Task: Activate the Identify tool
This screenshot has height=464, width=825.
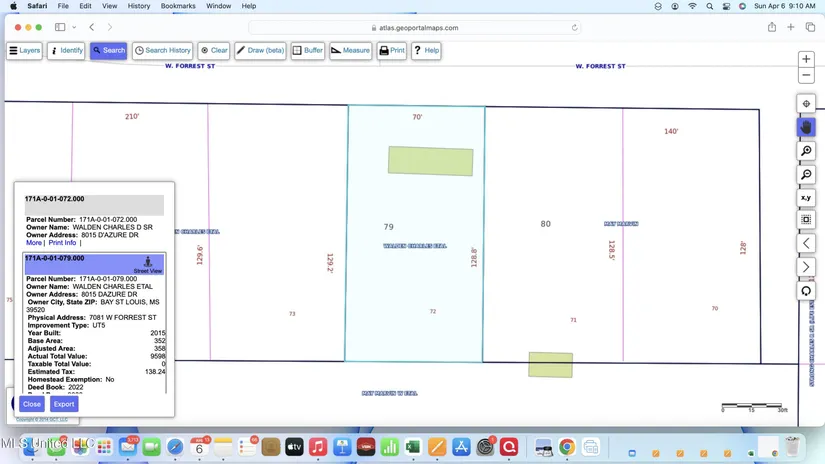Action: 66,50
